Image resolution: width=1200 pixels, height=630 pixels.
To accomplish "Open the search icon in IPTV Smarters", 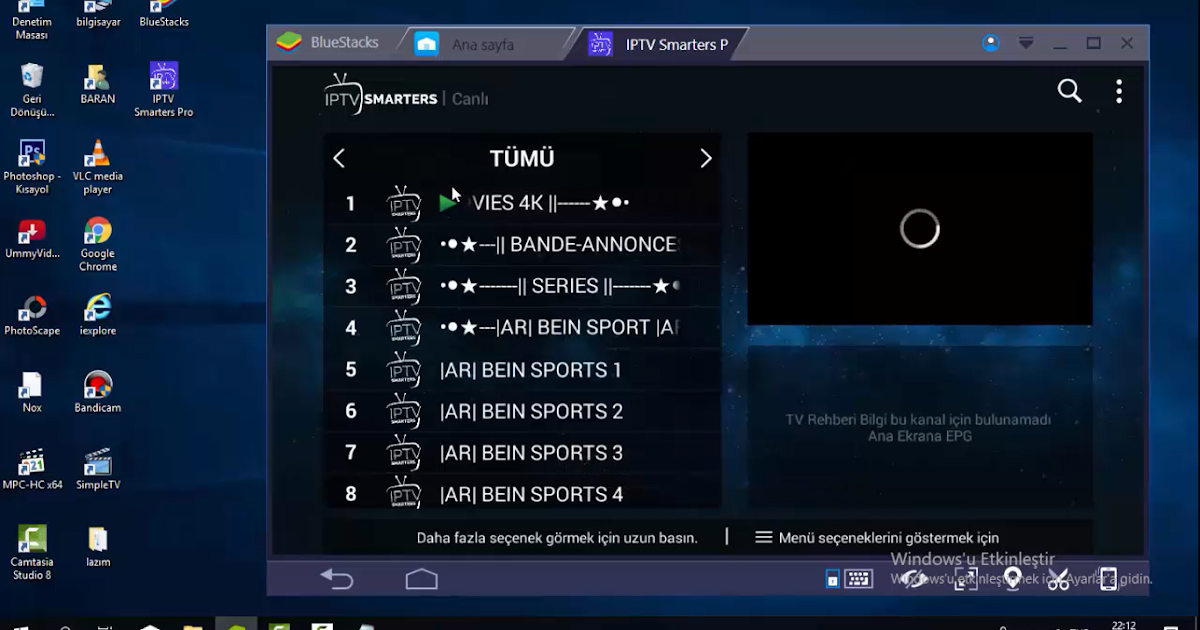I will (1070, 91).
